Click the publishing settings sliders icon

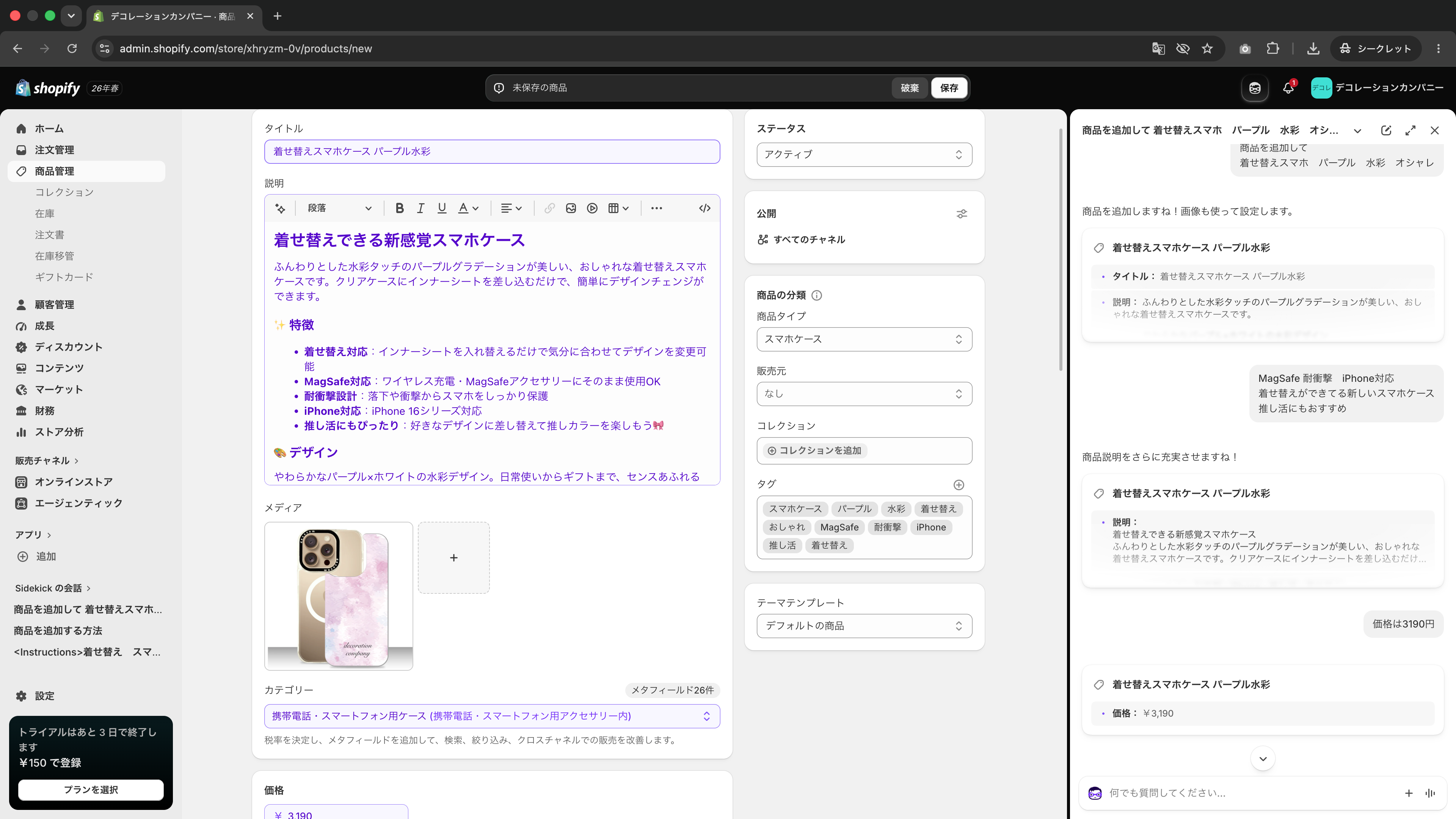tap(962, 213)
